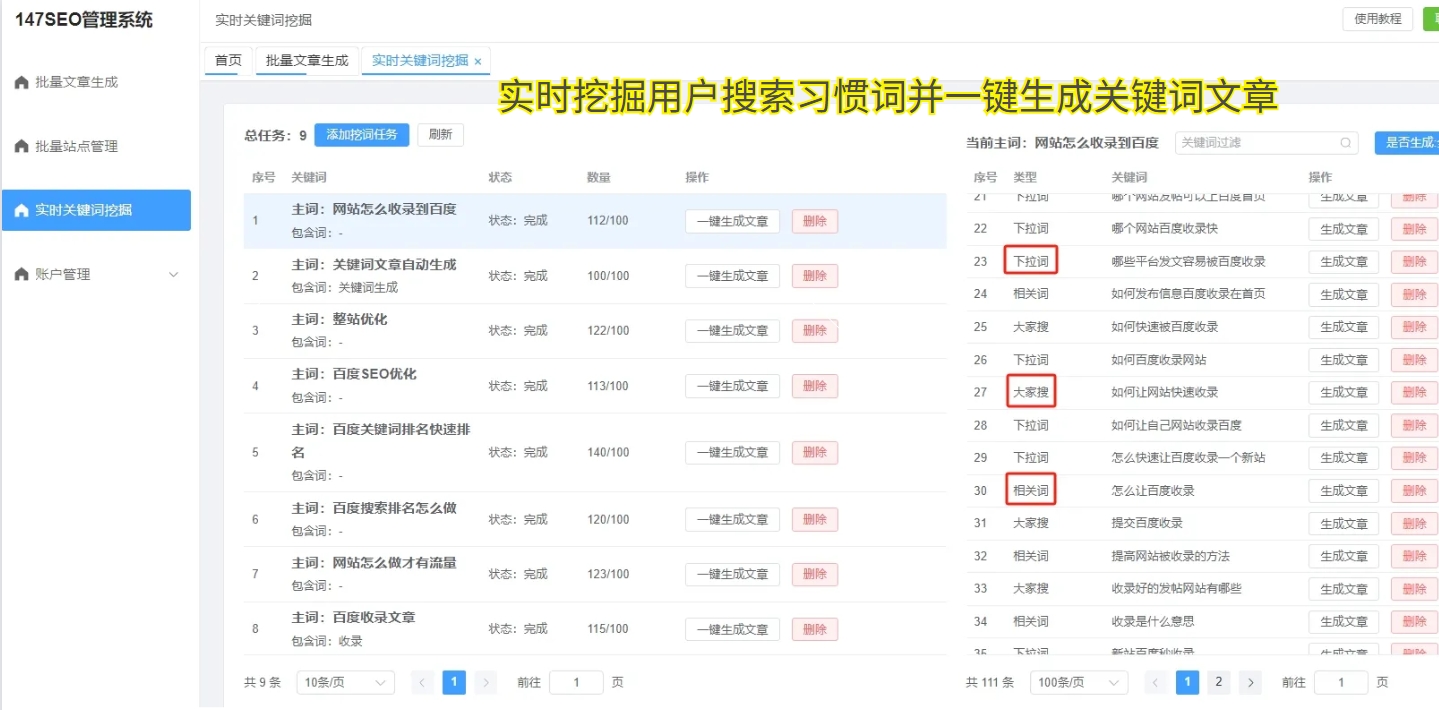Select page 2 in right pagination
The image size is (1439, 710).
pos(1219,681)
